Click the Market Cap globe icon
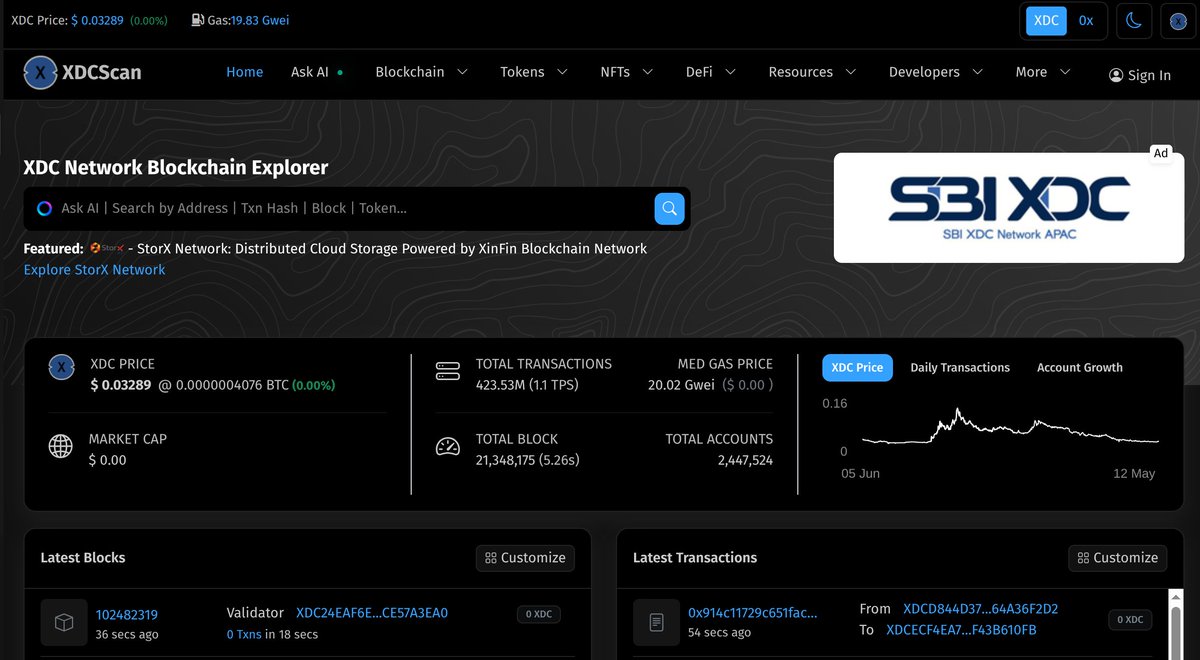 coord(61,446)
